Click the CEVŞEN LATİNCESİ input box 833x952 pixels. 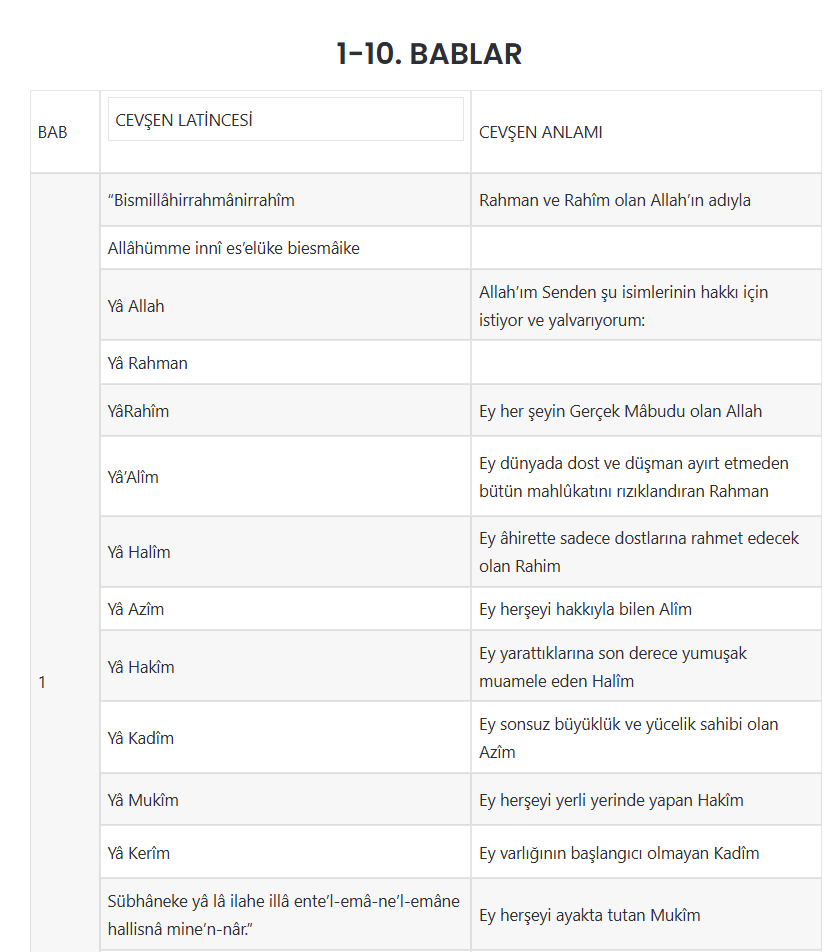[x=285, y=119]
